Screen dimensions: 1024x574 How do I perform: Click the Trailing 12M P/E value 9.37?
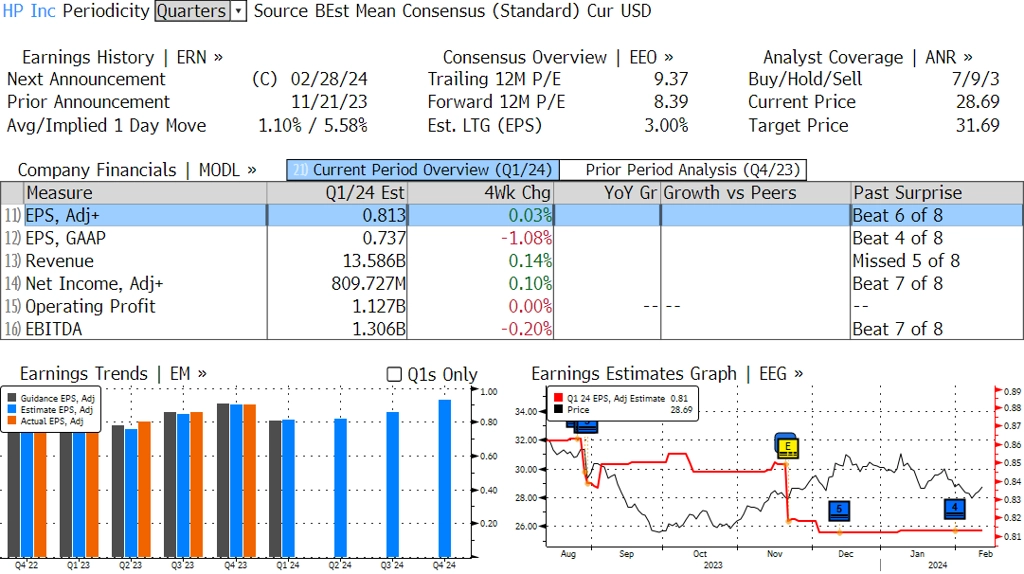click(x=671, y=79)
